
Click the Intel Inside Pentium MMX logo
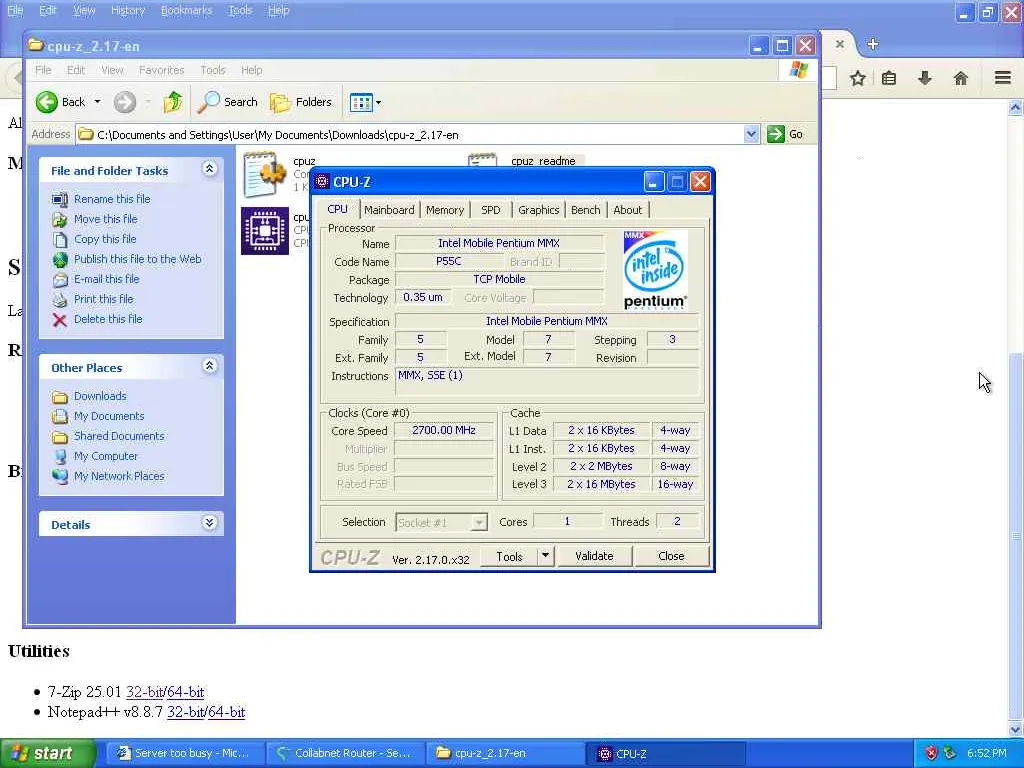pyautogui.click(x=655, y=270)
